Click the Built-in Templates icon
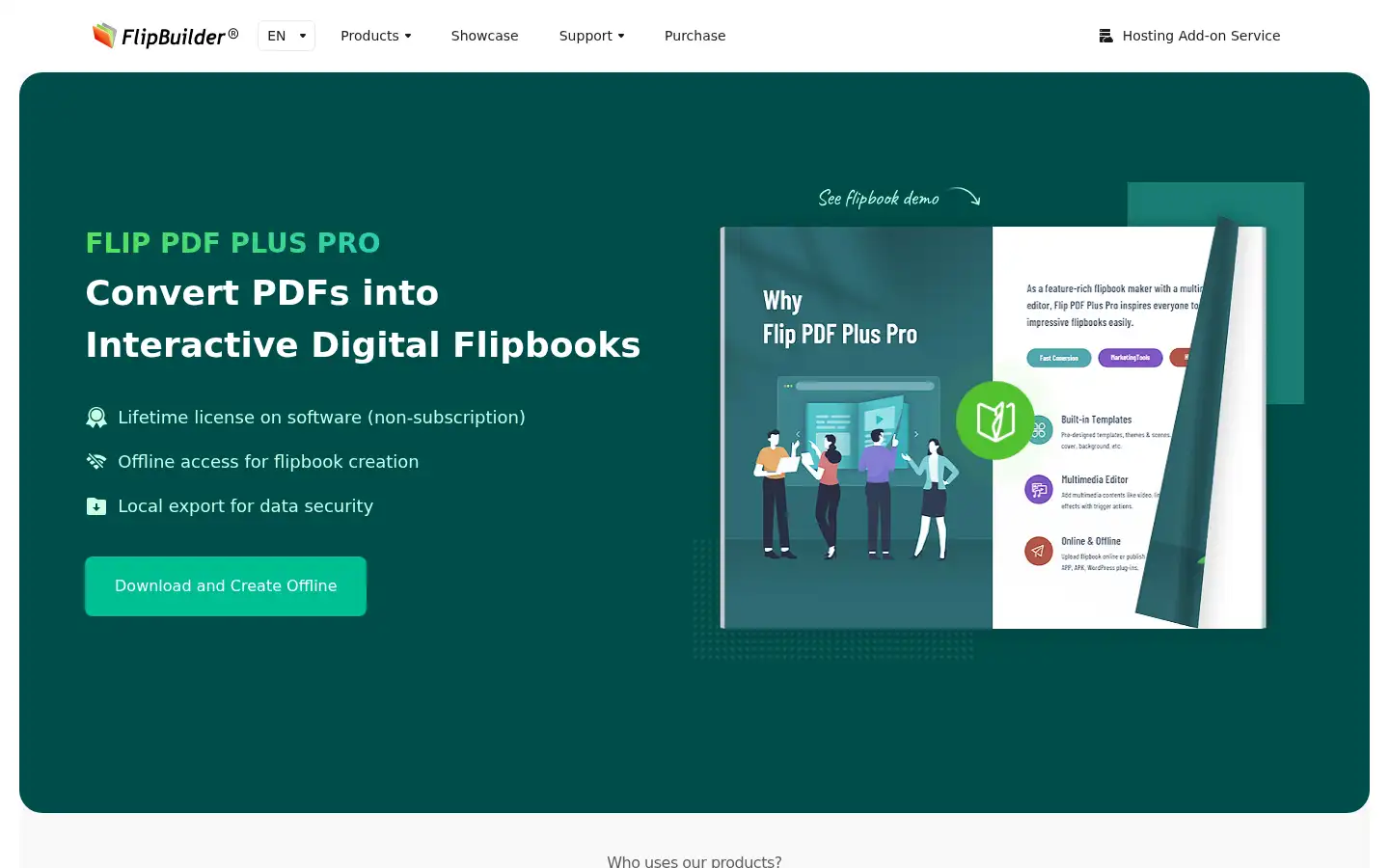1389x868 pixels. click(x=1042, y=430)
